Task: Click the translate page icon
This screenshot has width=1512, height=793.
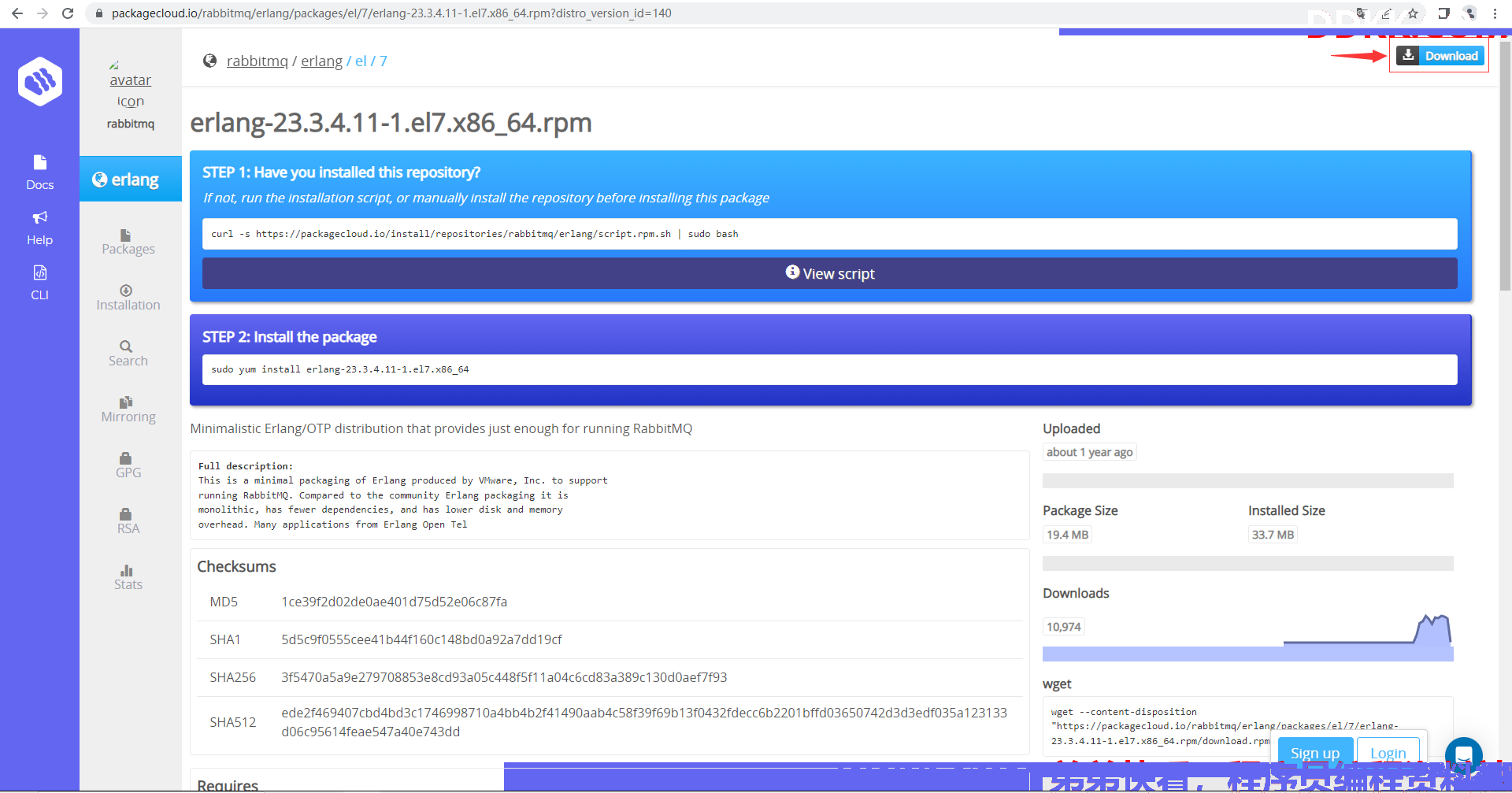Action: [x=1361, y=13]
